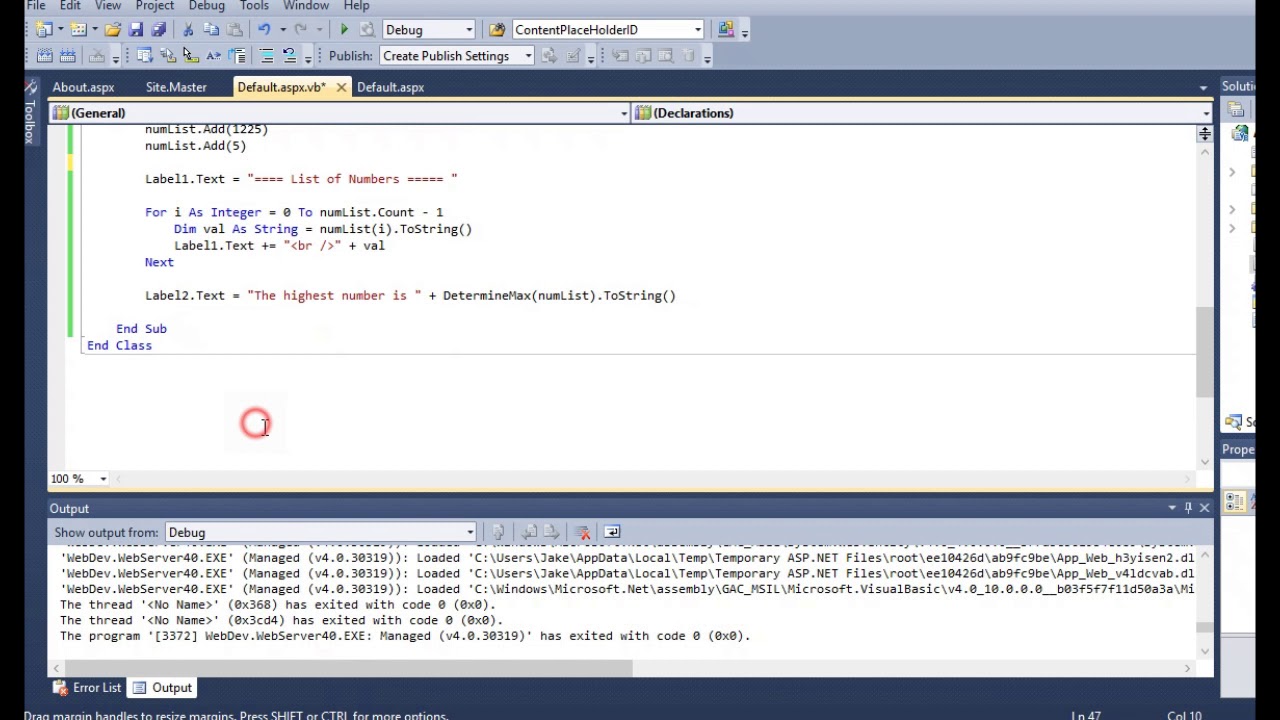Open the active files list dropdown arrow on tab bar

(1203, 88)
